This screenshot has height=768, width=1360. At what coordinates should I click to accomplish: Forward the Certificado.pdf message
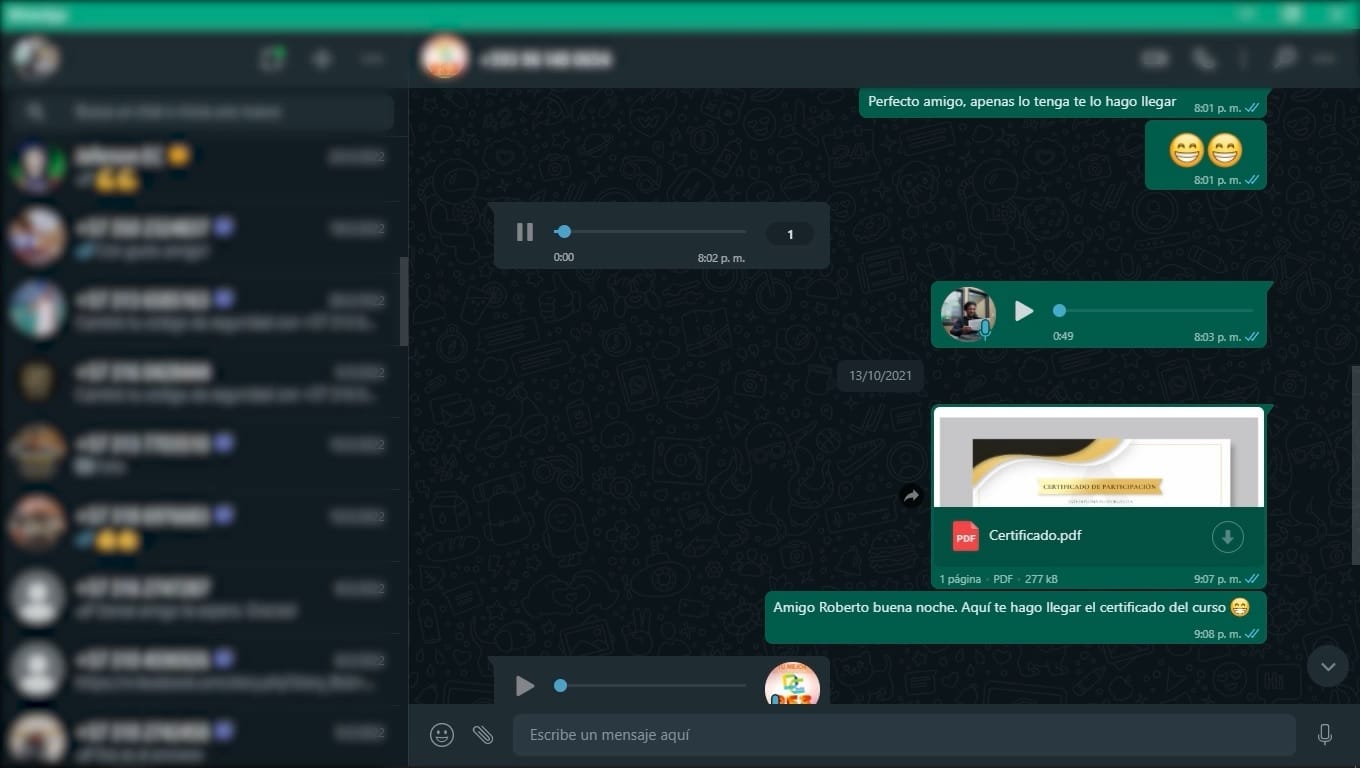click(911, 495)
